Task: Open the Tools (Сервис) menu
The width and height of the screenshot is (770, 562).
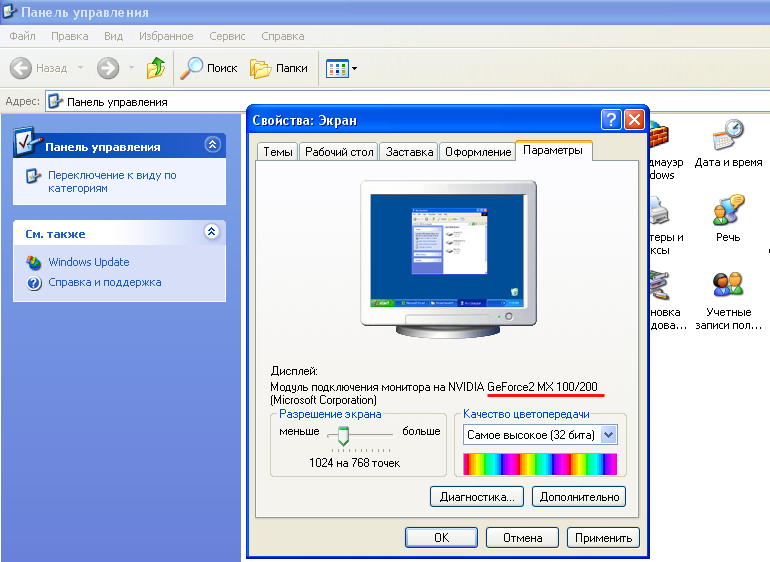Action: tap(227, 36)
